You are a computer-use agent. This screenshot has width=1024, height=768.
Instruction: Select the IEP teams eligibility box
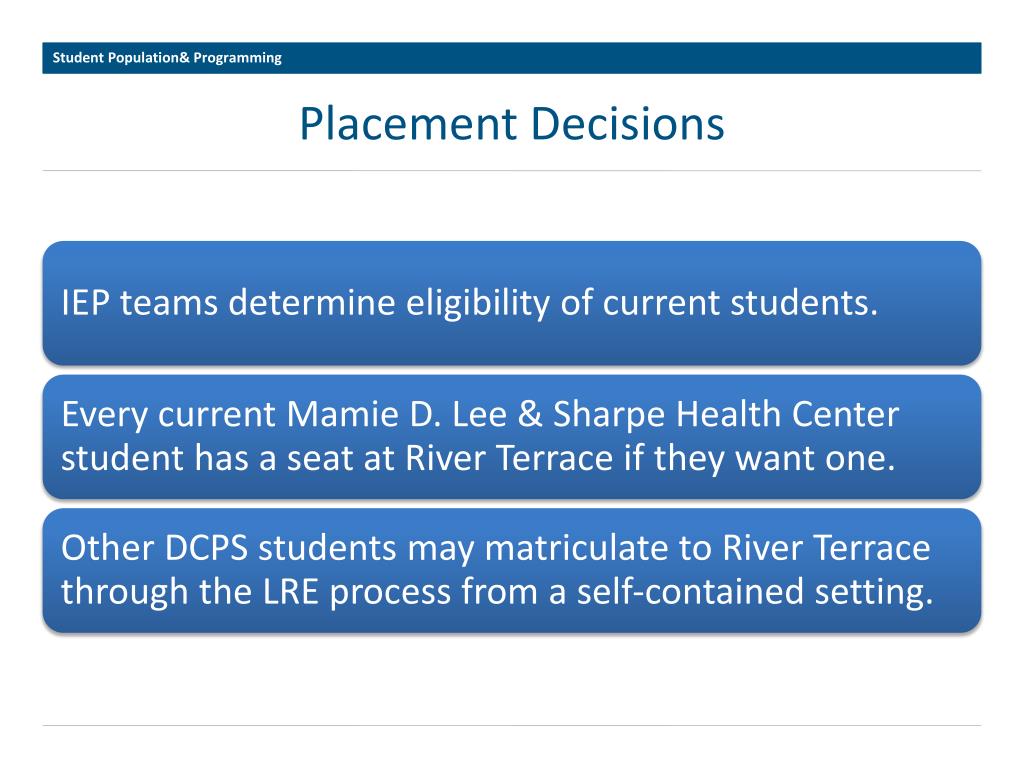click(512, 303)
